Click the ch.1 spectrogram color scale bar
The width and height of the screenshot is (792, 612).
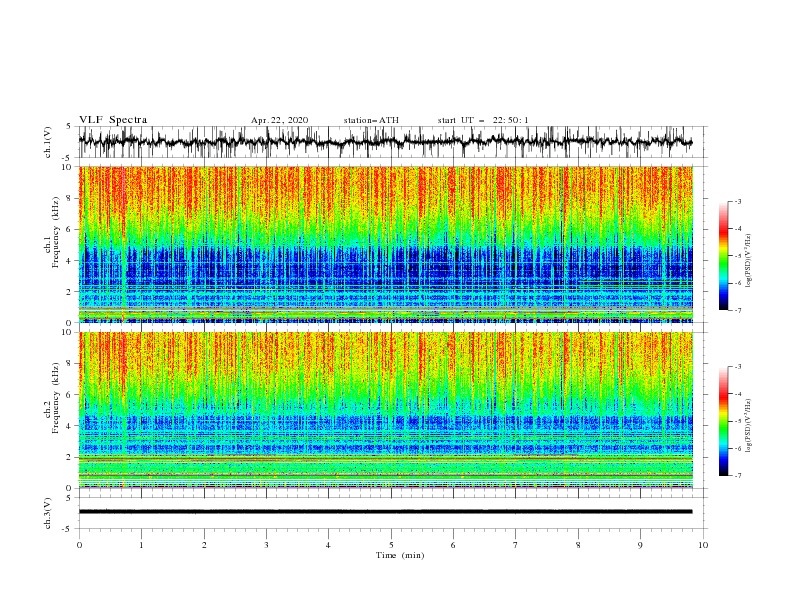pos(723,256)
